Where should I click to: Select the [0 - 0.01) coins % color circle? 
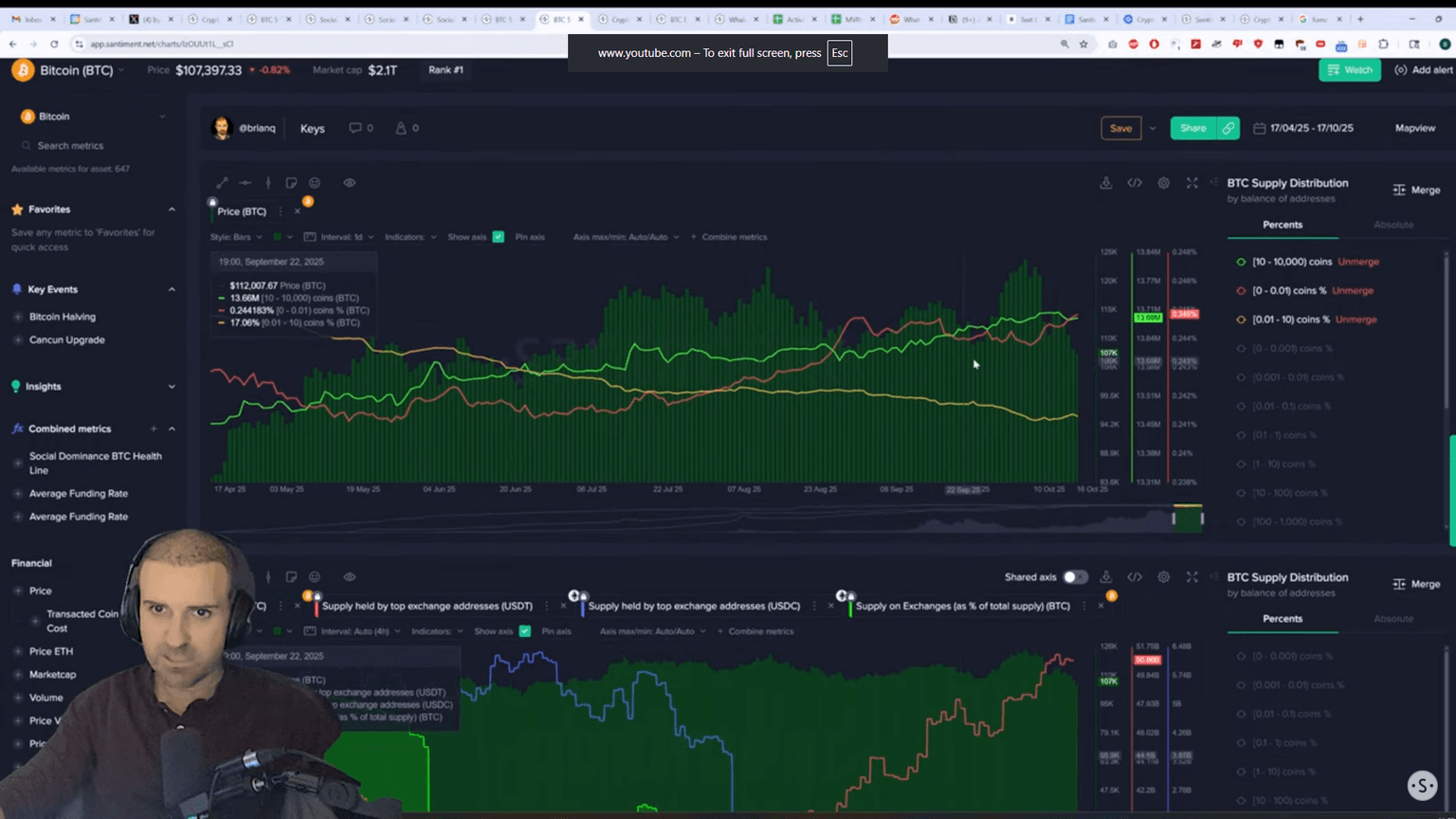point(1241,291)
